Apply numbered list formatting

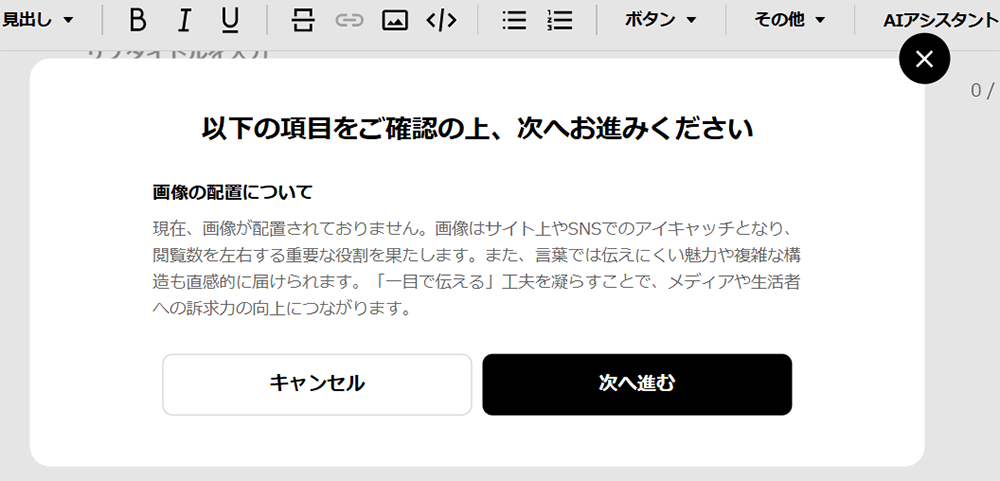tap(559, 20)
